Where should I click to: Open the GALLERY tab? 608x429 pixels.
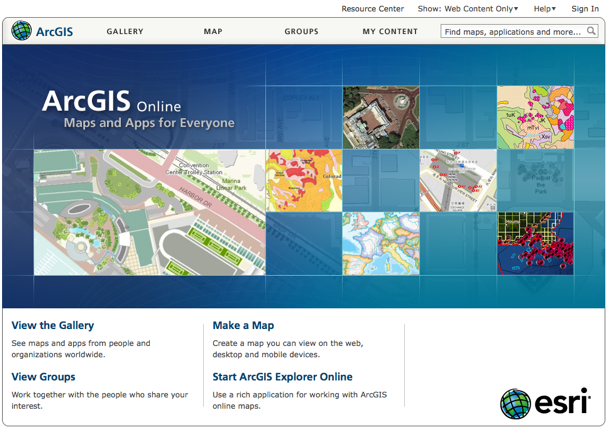(125, 31)
